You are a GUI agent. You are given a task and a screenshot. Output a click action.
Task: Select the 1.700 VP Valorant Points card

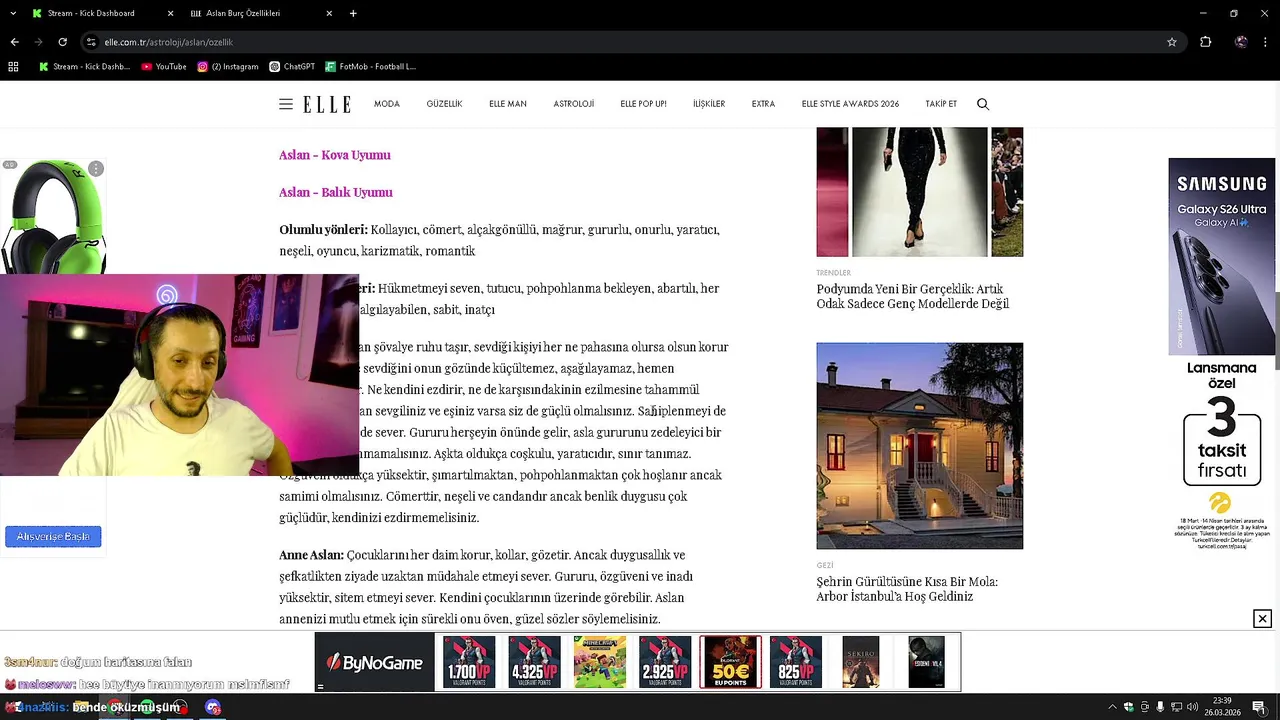pos(469,662)
